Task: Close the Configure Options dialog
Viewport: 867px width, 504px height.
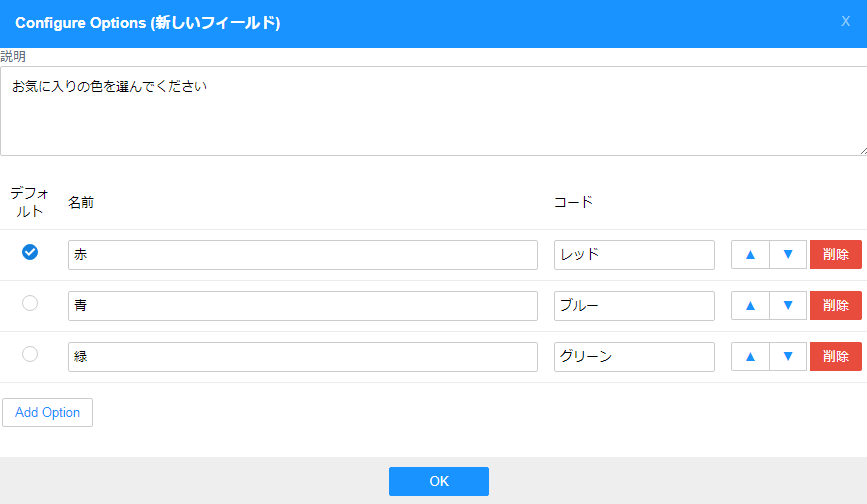Action: point(845,22)
